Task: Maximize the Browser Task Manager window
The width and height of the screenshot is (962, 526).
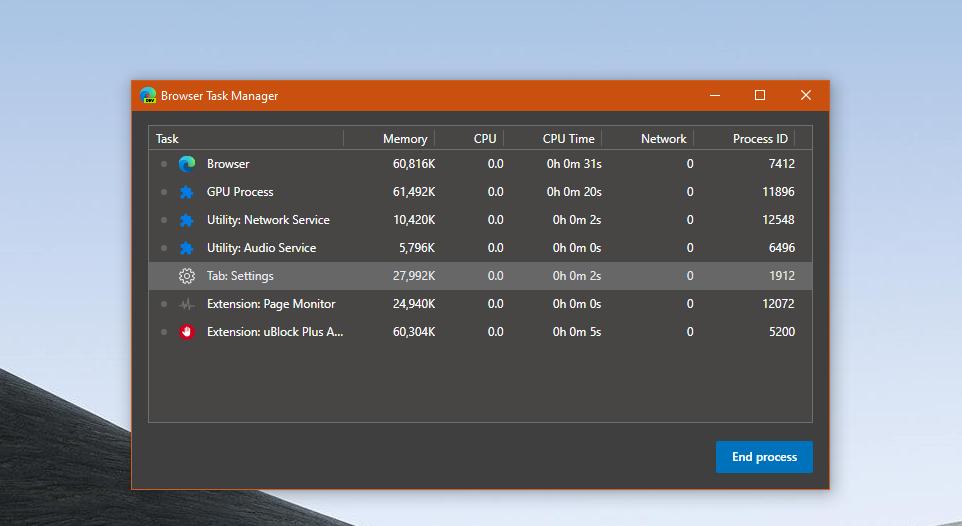Action: click(x=760, y=95)
